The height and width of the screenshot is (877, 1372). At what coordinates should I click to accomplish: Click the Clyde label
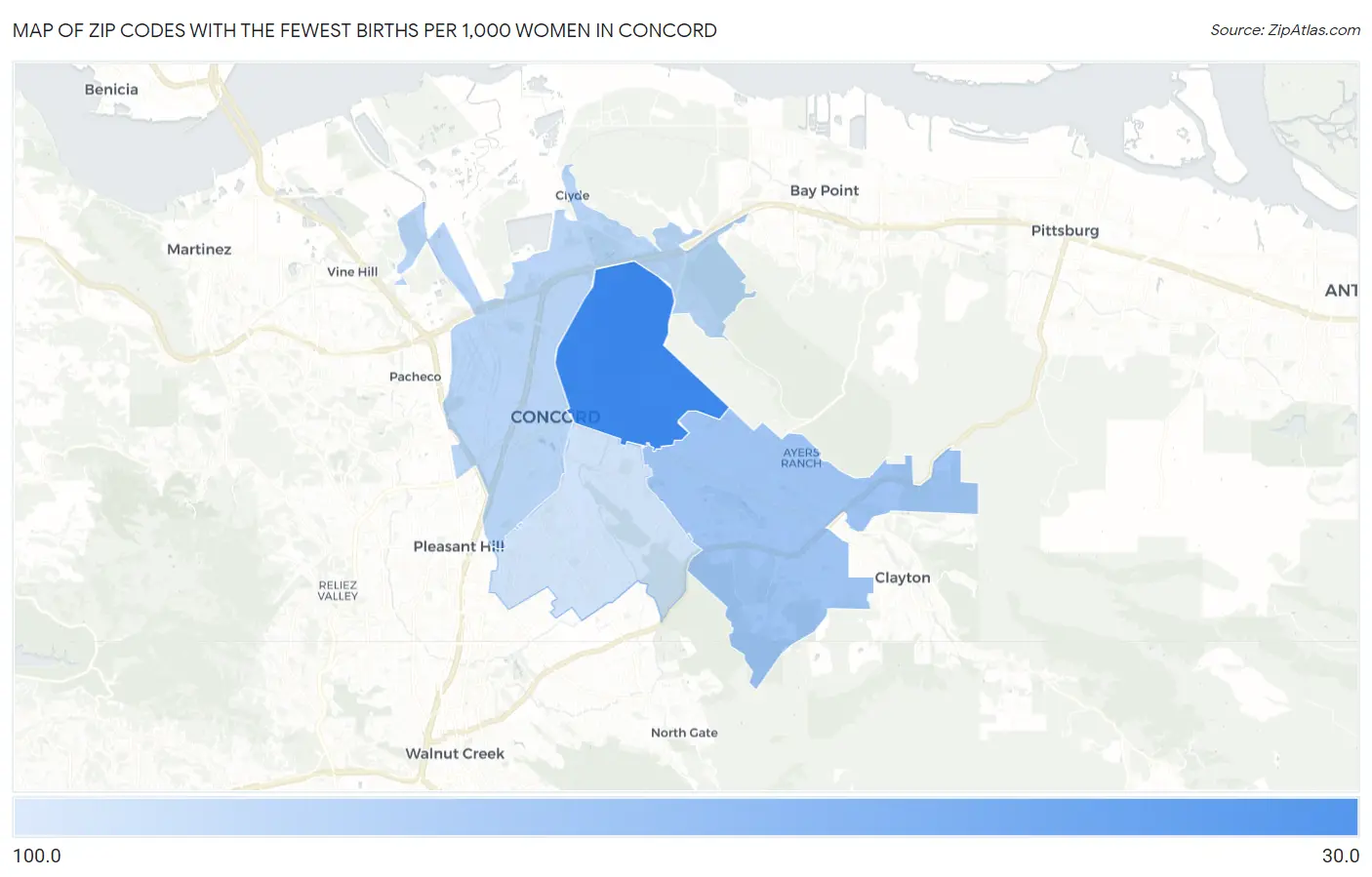[572, 195]
